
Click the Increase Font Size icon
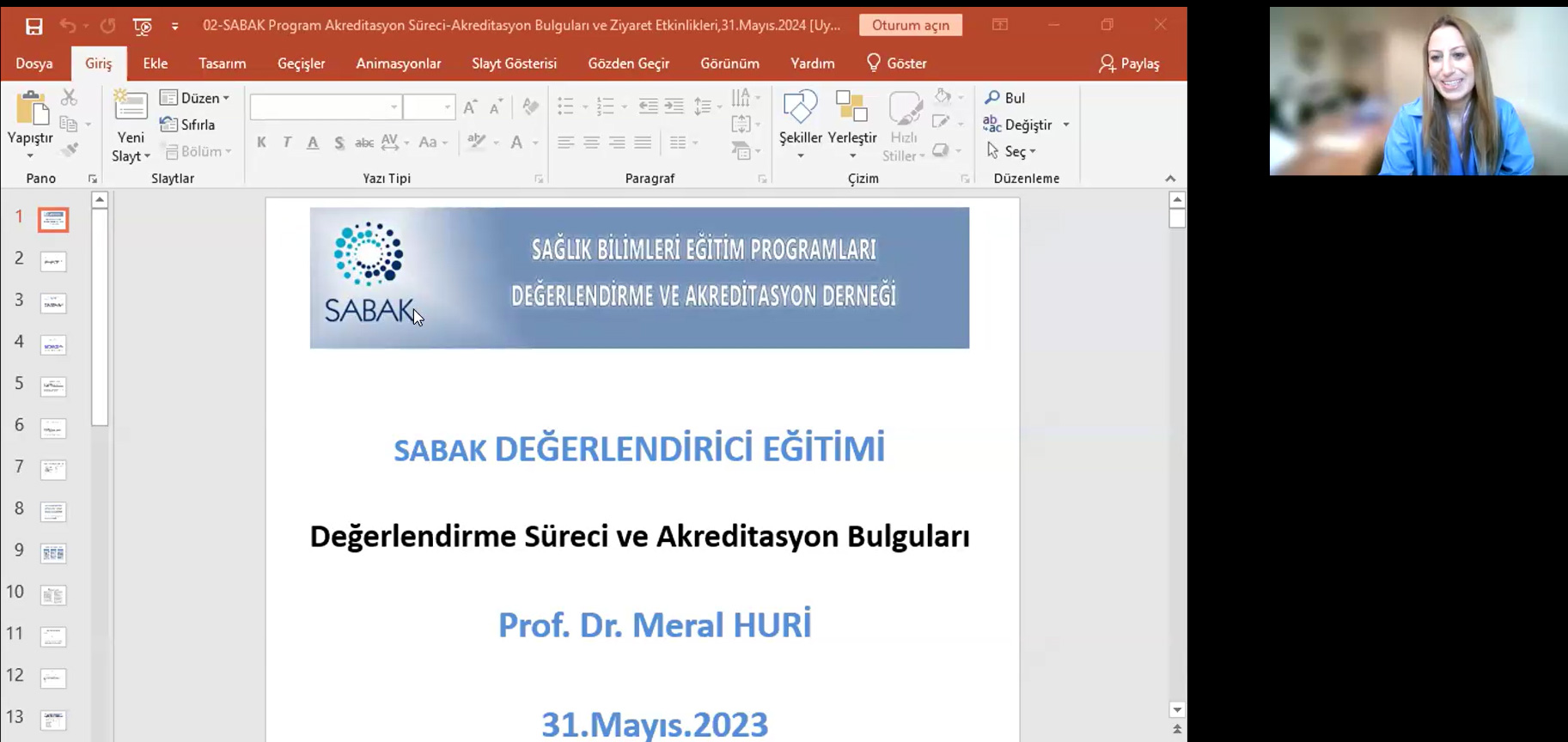point(469,107)
